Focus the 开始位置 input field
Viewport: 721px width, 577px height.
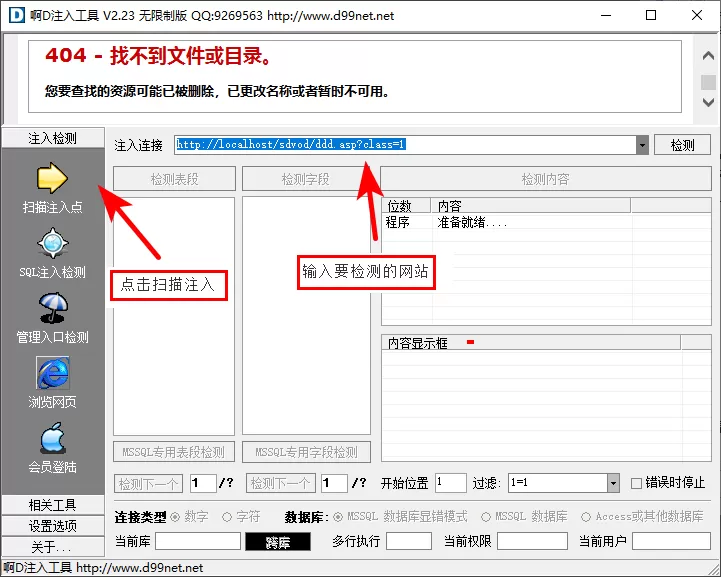coord(451,483)
